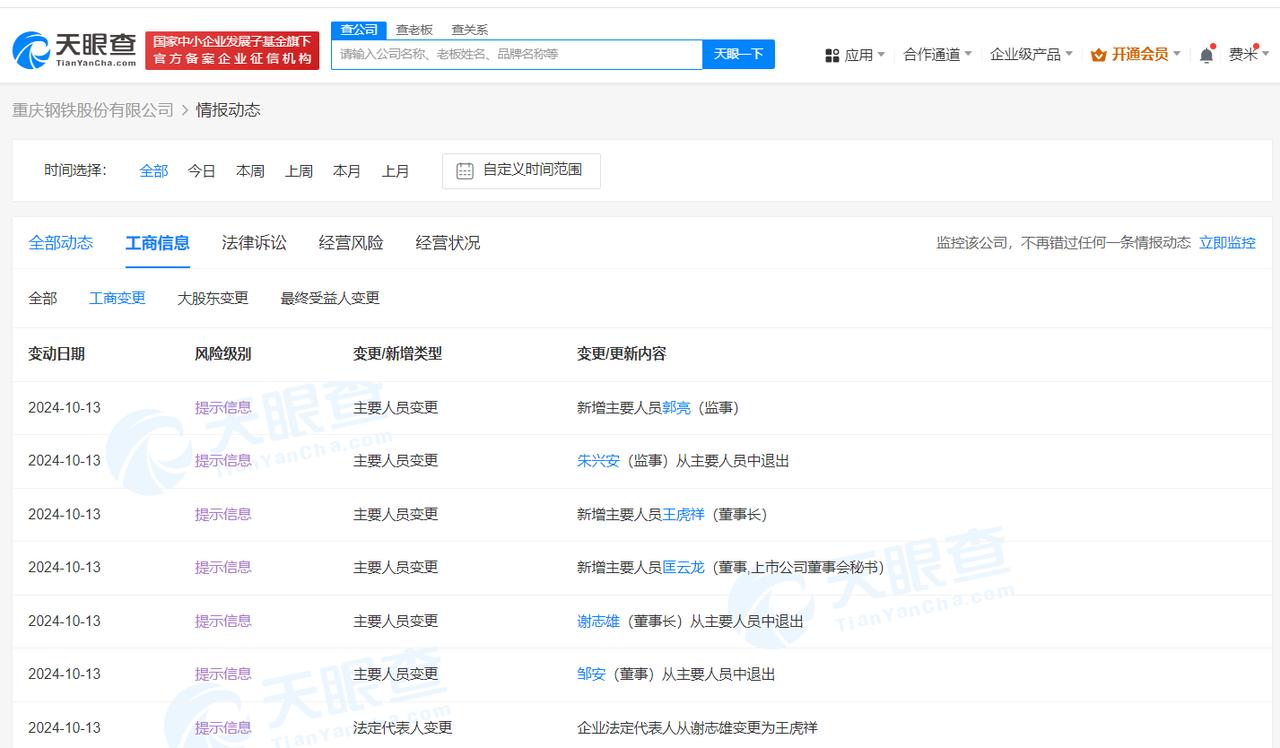
Task: Click 风险级别 column header
Action: [x=223, y=354]
